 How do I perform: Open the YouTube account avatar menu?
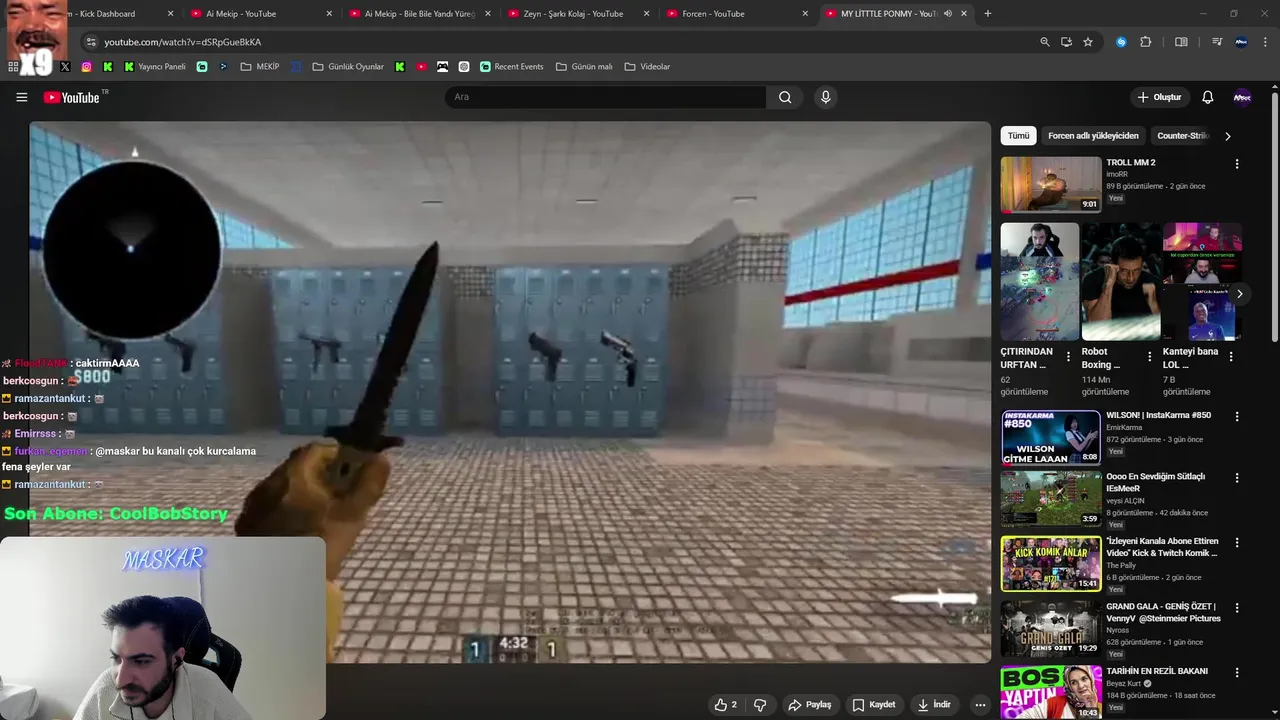pyautogui.click(x=1242, y=97)
